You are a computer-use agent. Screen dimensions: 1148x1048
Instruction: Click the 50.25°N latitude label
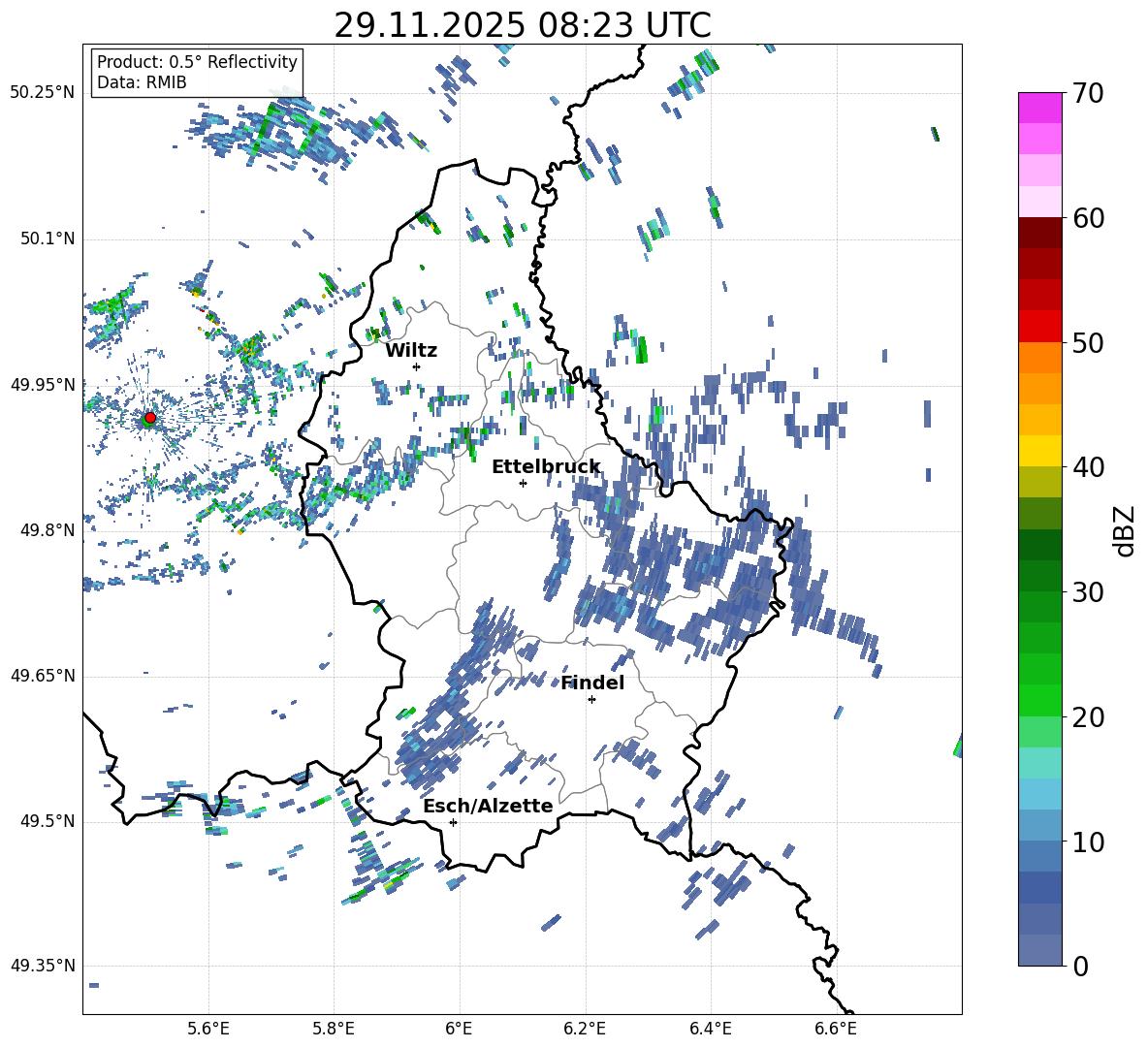coord(43,93)
